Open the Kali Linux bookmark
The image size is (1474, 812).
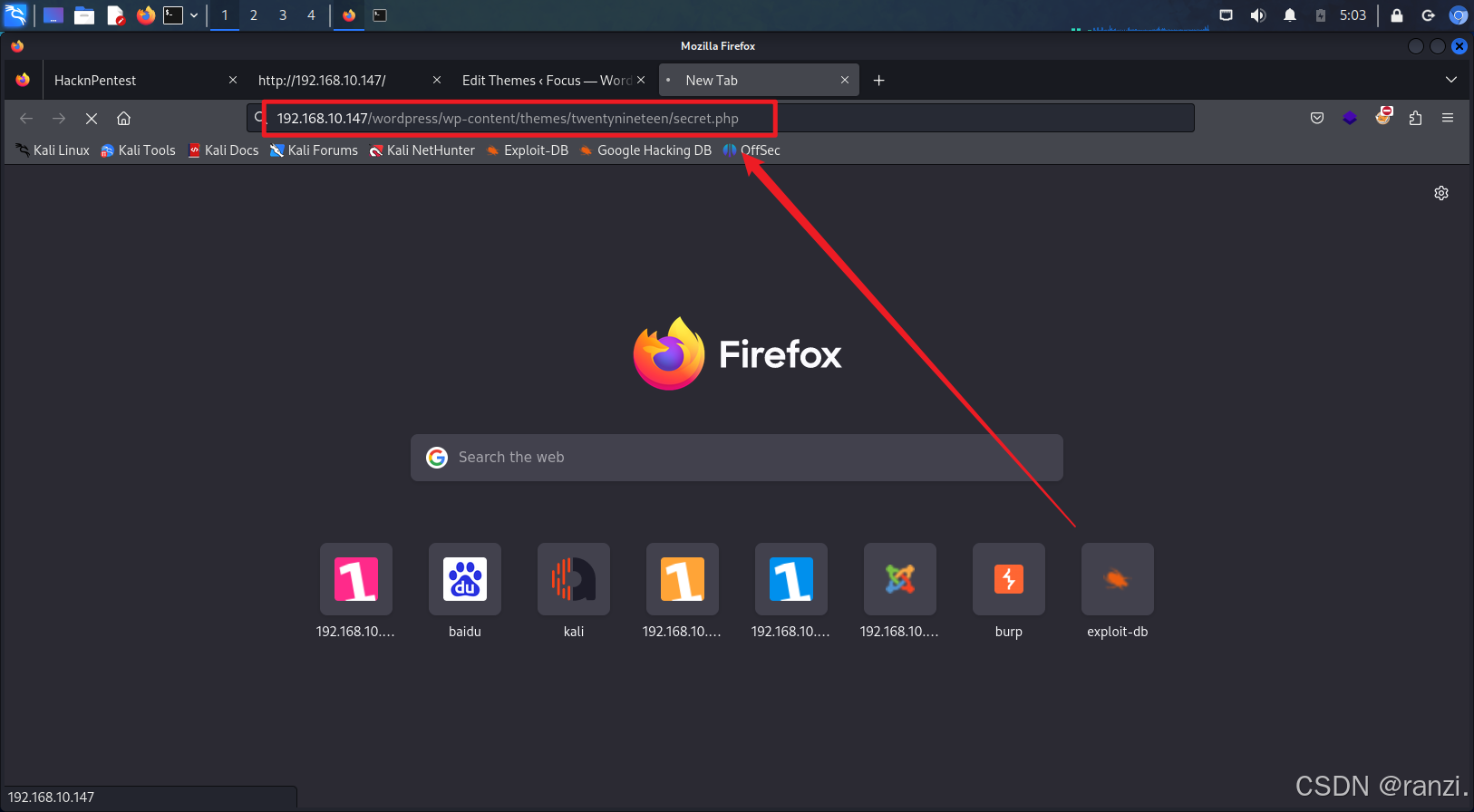tap(53, 150)
